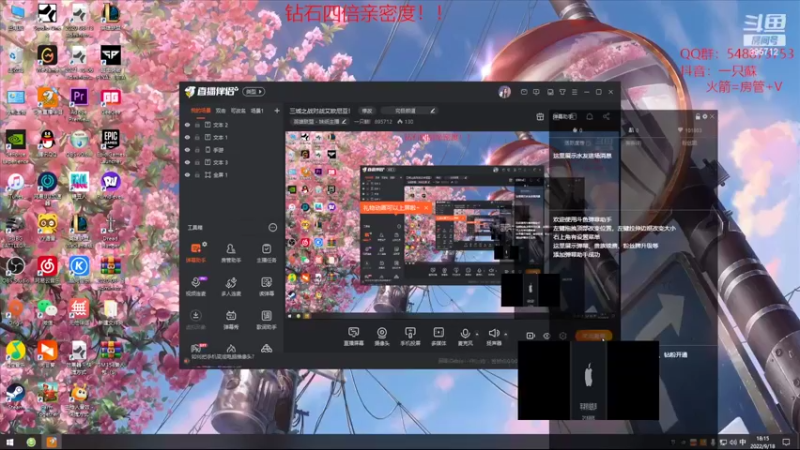This screenshot has height=450, width=800.
Task: Click the 麦克风 microphone icon
Action: (x=465, y=336)
